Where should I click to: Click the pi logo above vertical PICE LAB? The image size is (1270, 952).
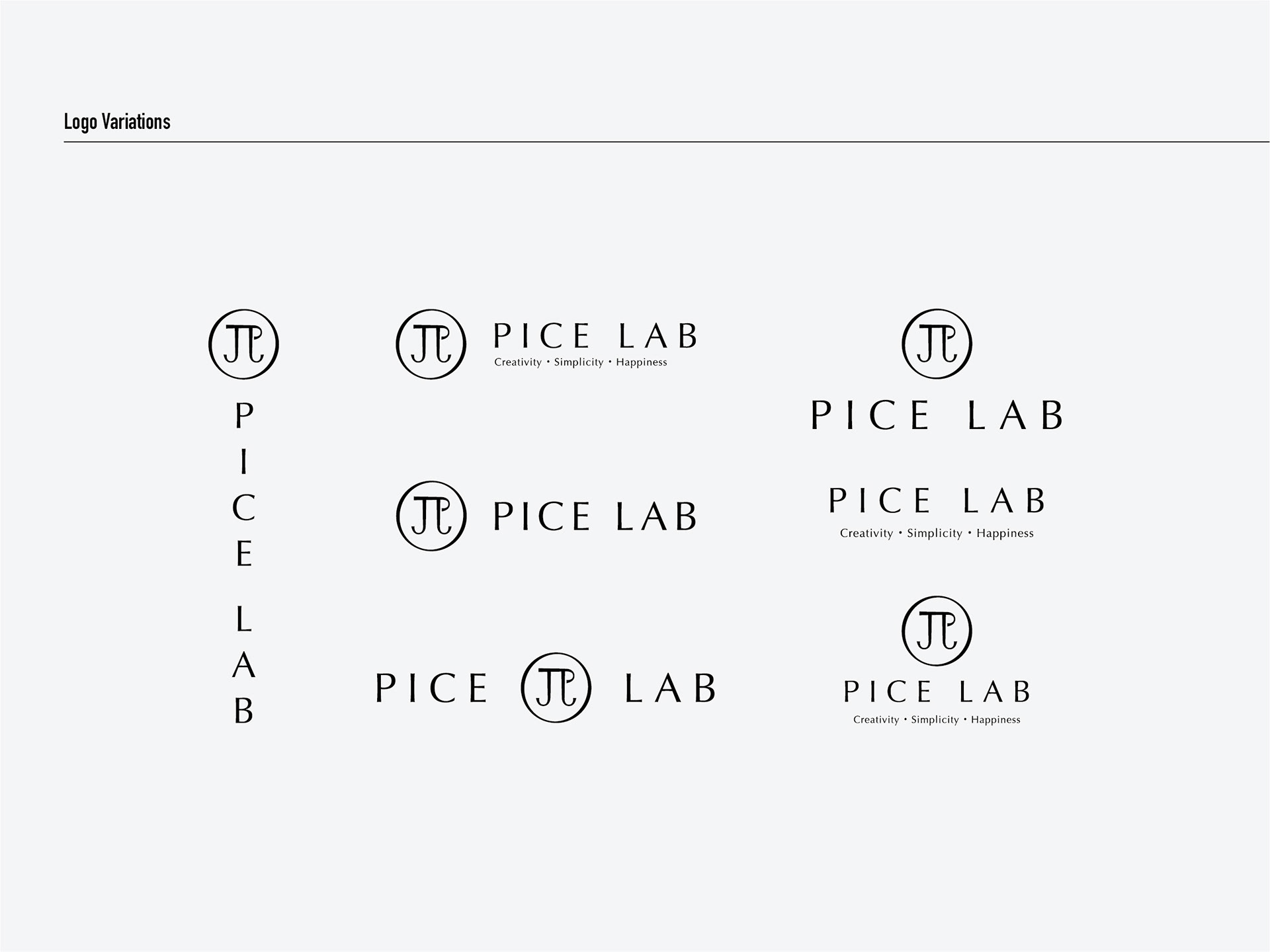click(x=243, y=344)
